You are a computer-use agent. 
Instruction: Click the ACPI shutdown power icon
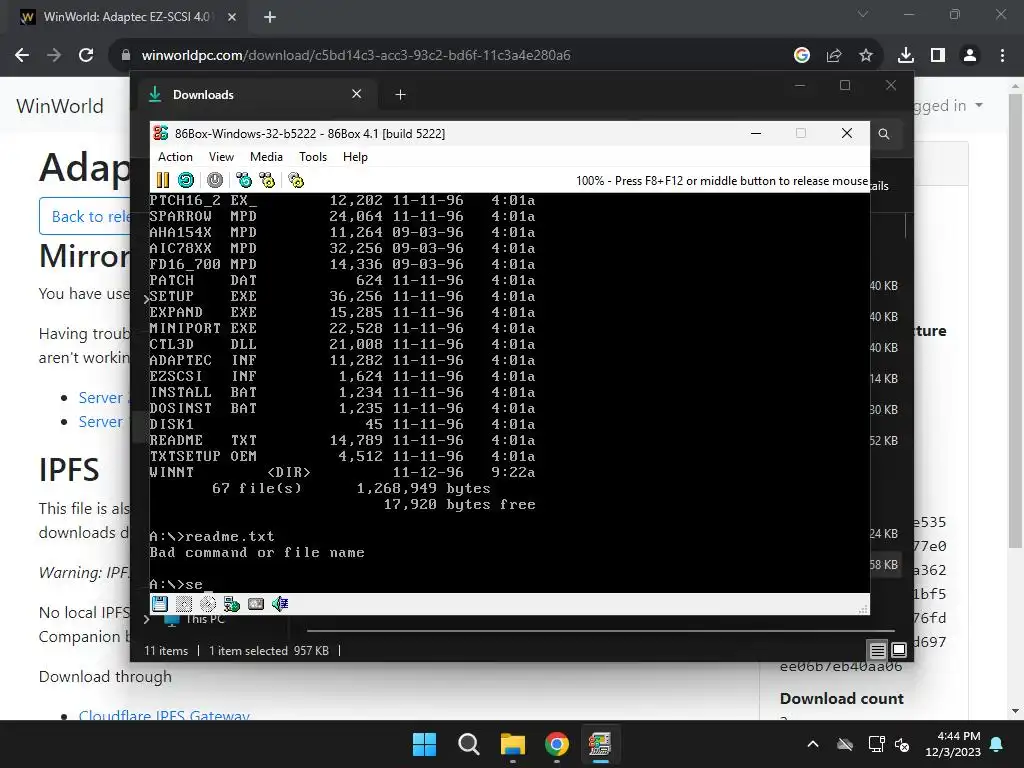215,180
